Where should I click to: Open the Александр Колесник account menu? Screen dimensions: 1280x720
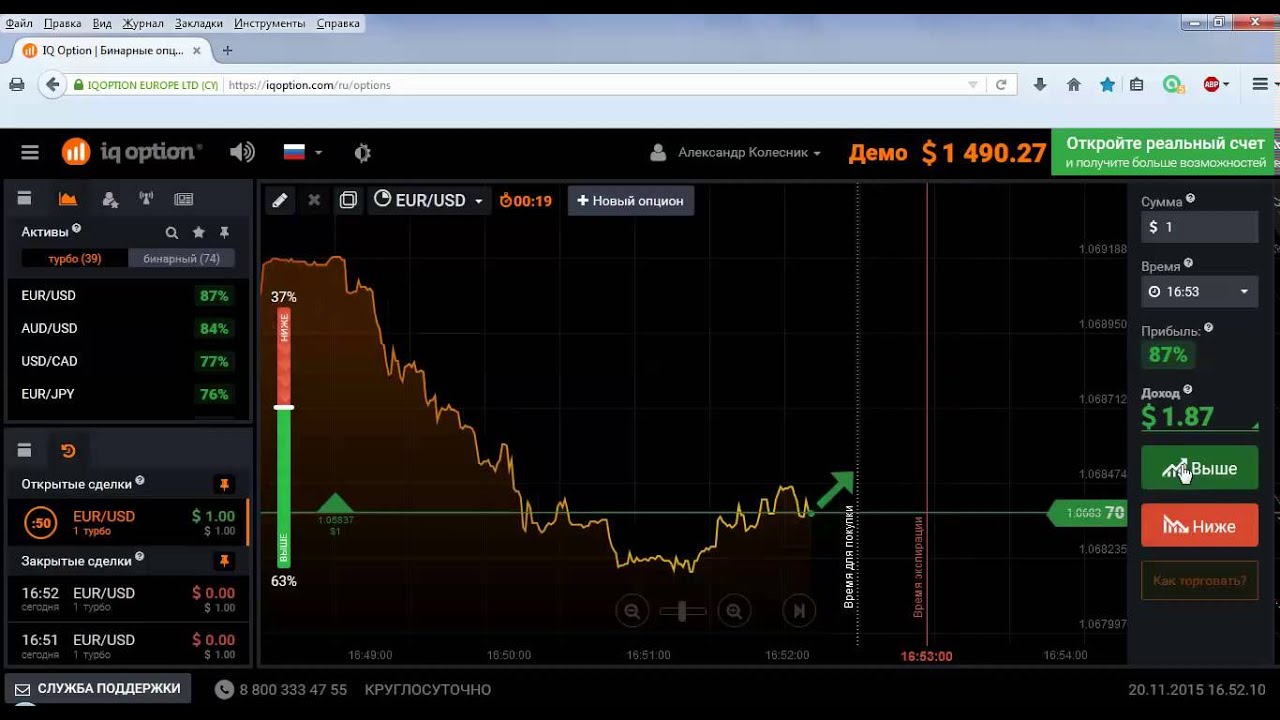click(x=736, y=153)
